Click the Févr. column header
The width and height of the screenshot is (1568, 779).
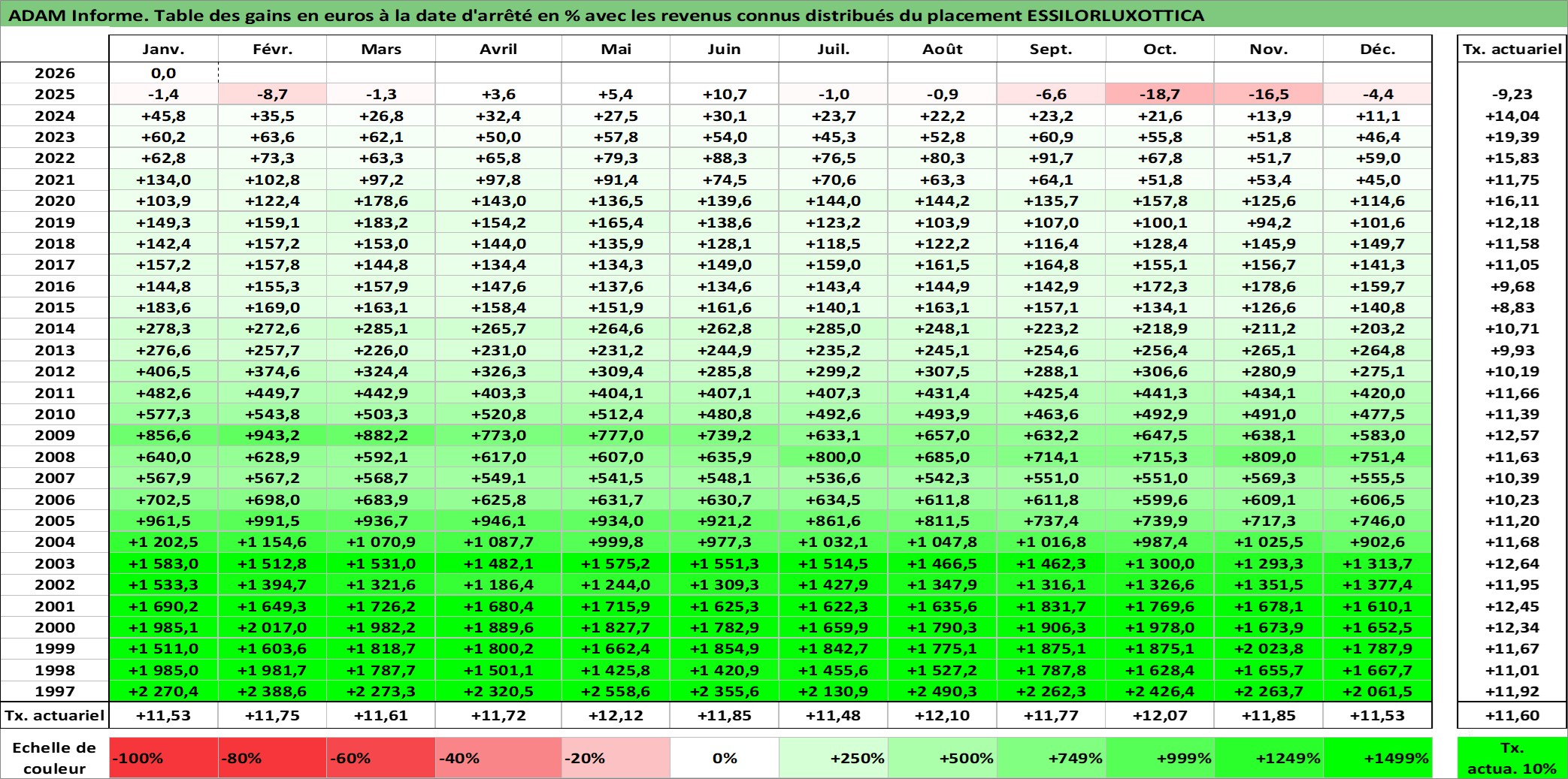tap(272, 49)
